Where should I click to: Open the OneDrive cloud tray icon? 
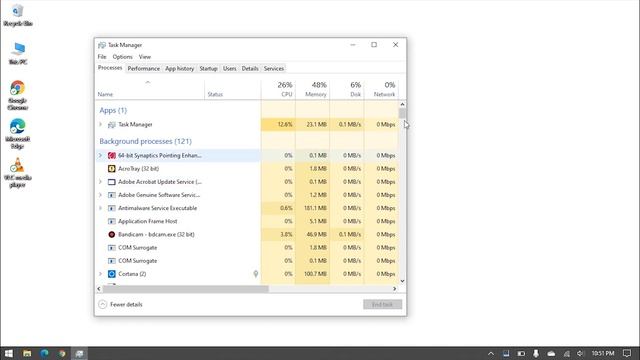[x=551, y=353]
